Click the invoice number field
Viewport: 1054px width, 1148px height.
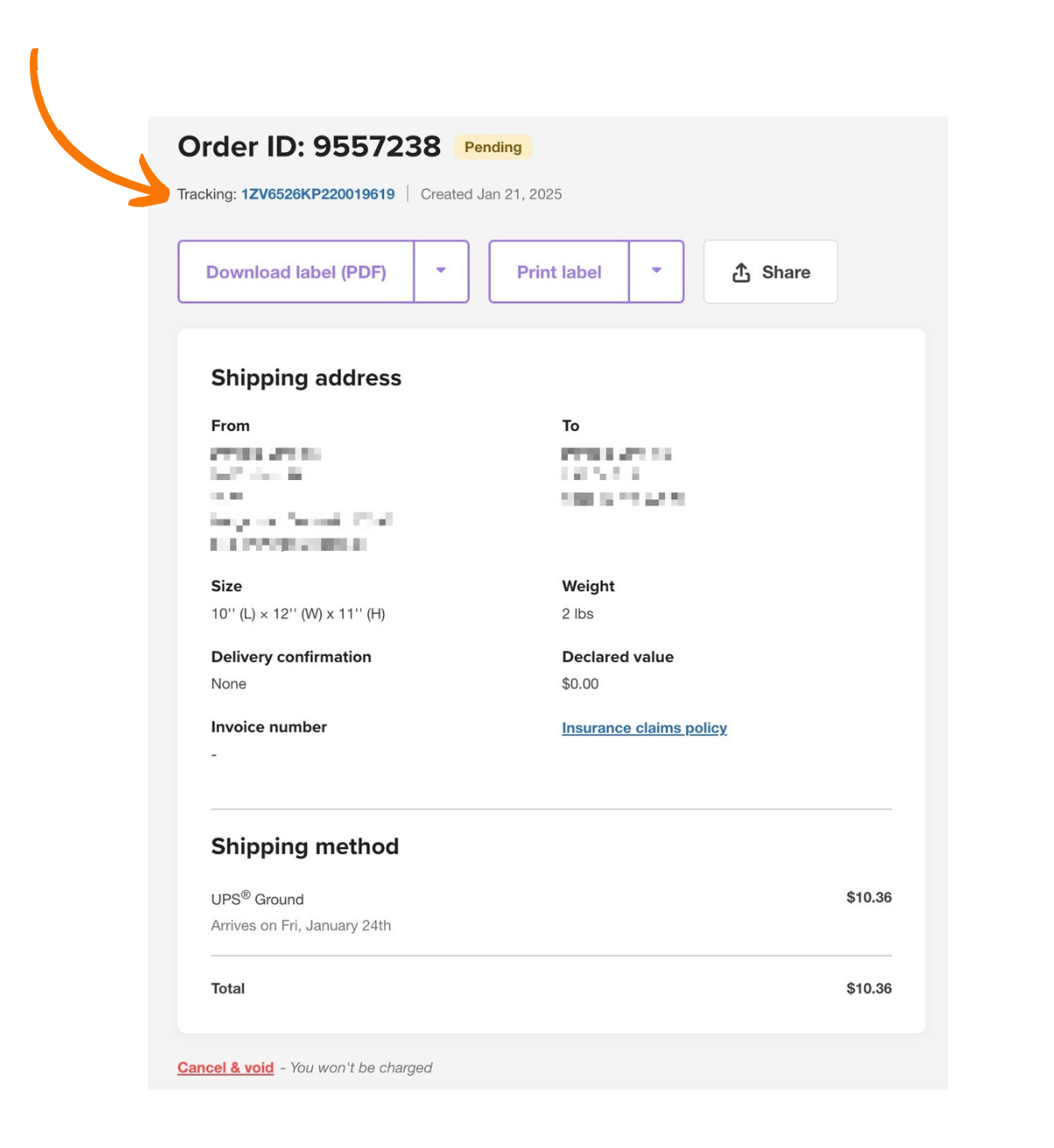pyautogui.click(x=269, y=727)
